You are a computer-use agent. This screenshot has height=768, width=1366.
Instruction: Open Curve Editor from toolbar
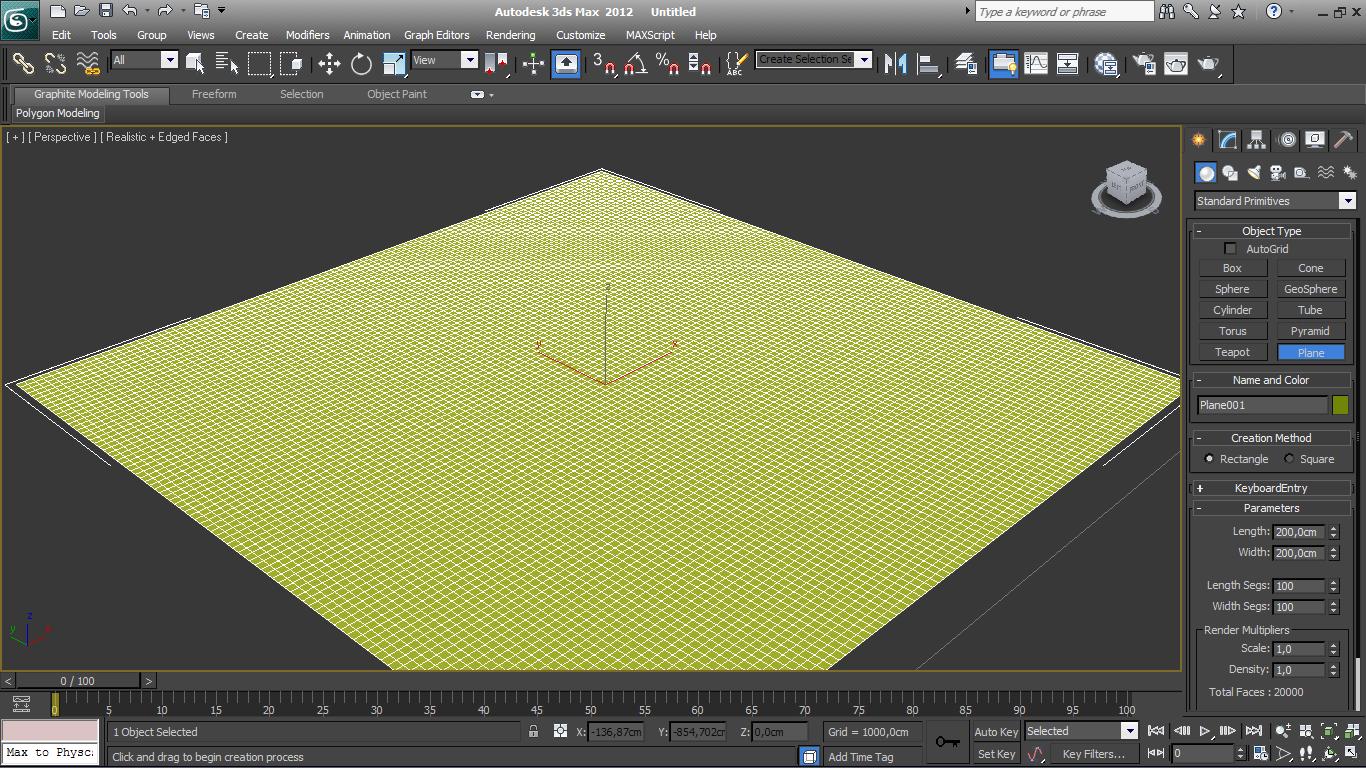point(1035,64)
